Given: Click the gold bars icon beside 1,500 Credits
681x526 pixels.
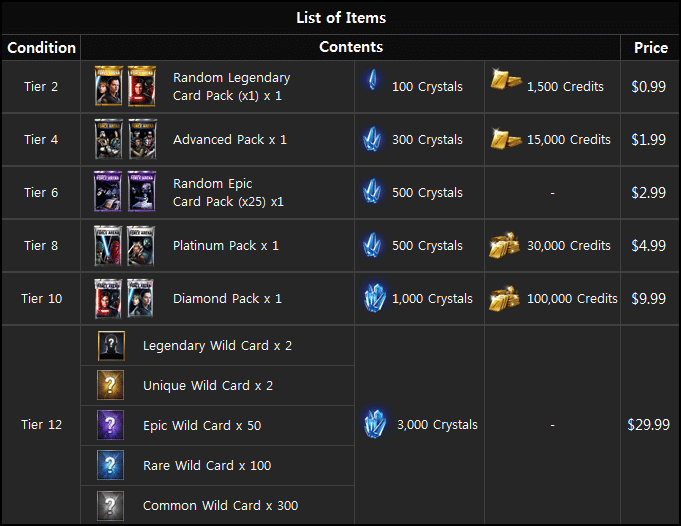Looking at the screenshot, I should (x=506, y=79).
